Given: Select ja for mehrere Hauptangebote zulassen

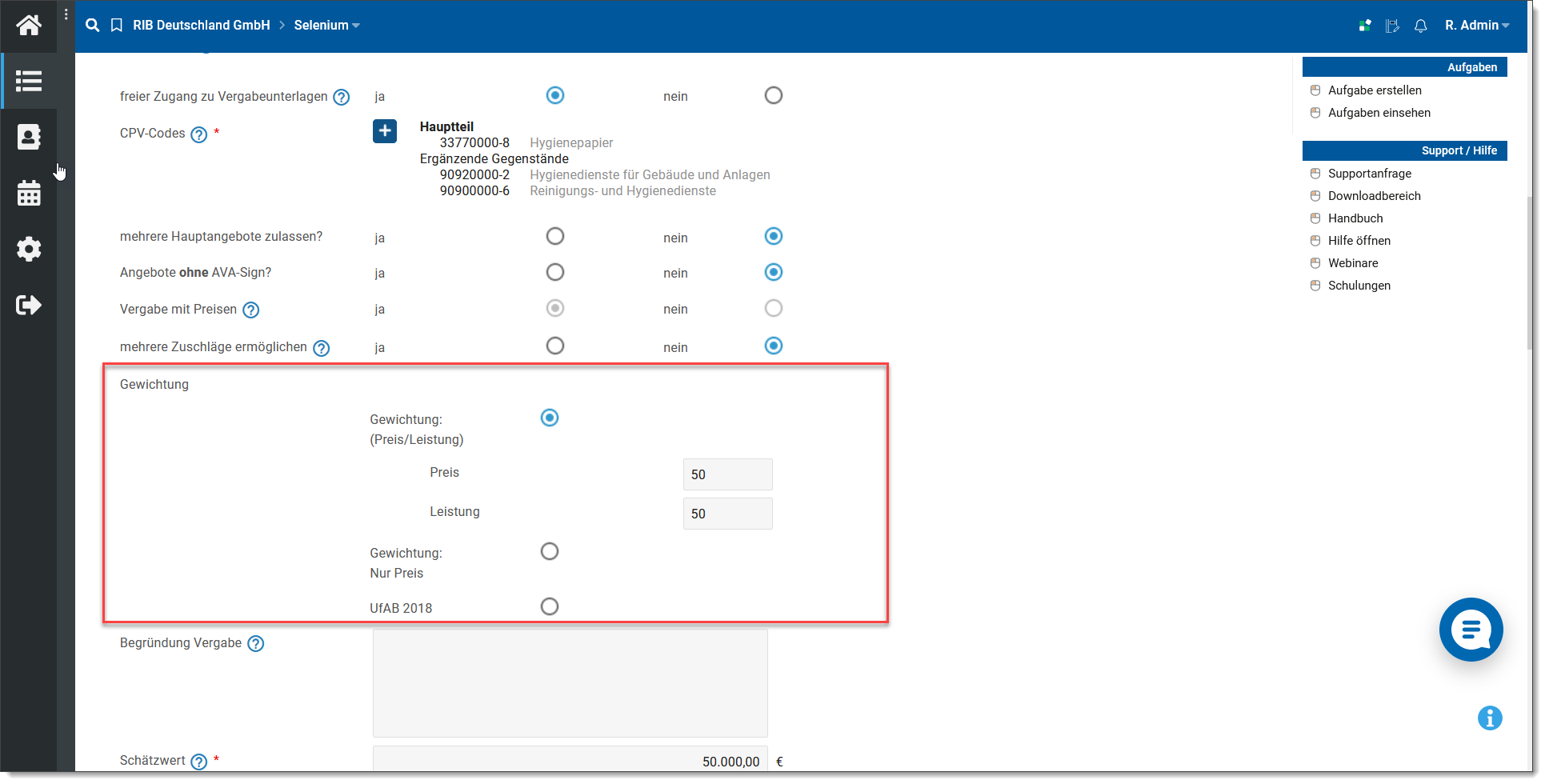Looking at the screenshot, I should (555, 236).
